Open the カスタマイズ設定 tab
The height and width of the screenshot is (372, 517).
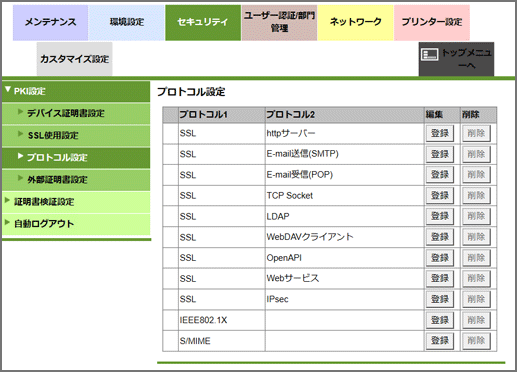click(75, 59)
